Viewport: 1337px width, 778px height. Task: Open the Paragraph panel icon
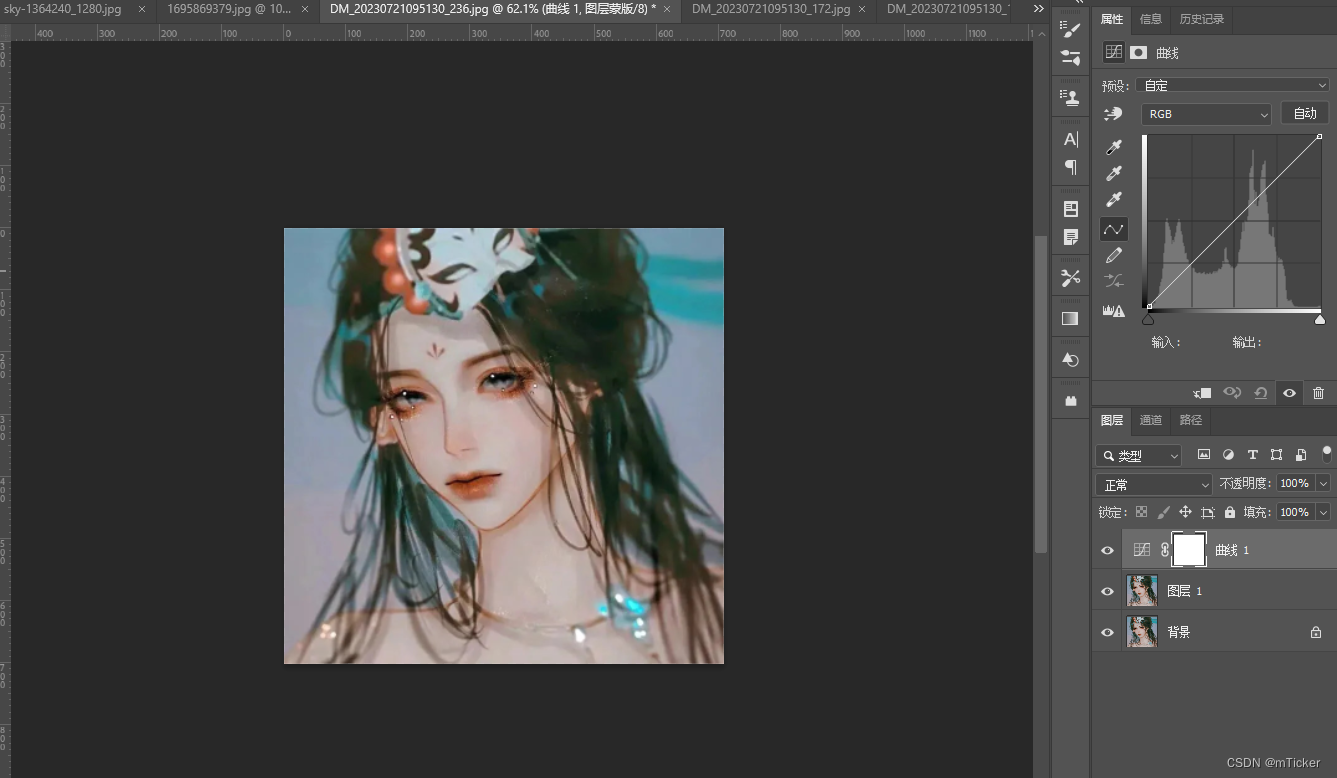pos(1071,167)
